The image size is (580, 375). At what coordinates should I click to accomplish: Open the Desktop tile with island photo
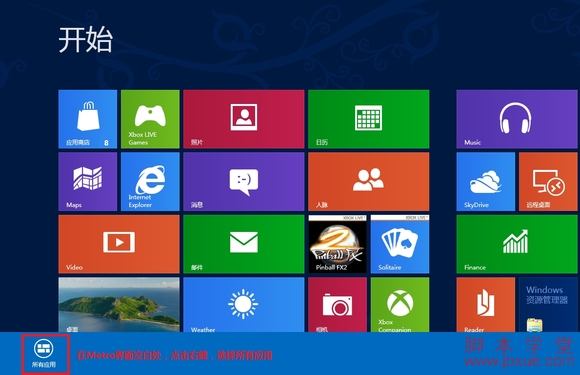(x=119, y=305)
